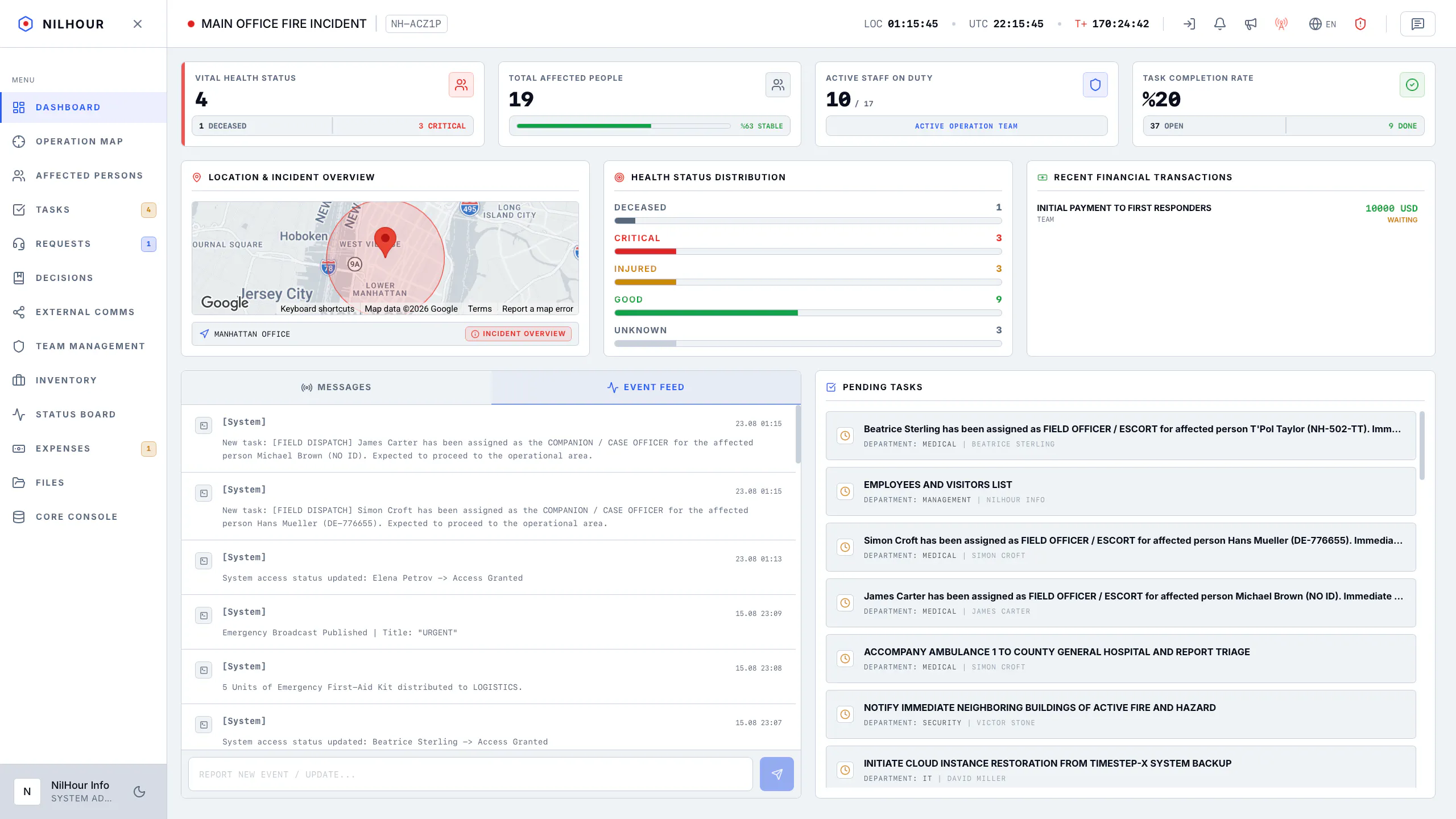Open Tasks menu item
The height and width of the screenshot is (819, 1456).
coord(84,210)
